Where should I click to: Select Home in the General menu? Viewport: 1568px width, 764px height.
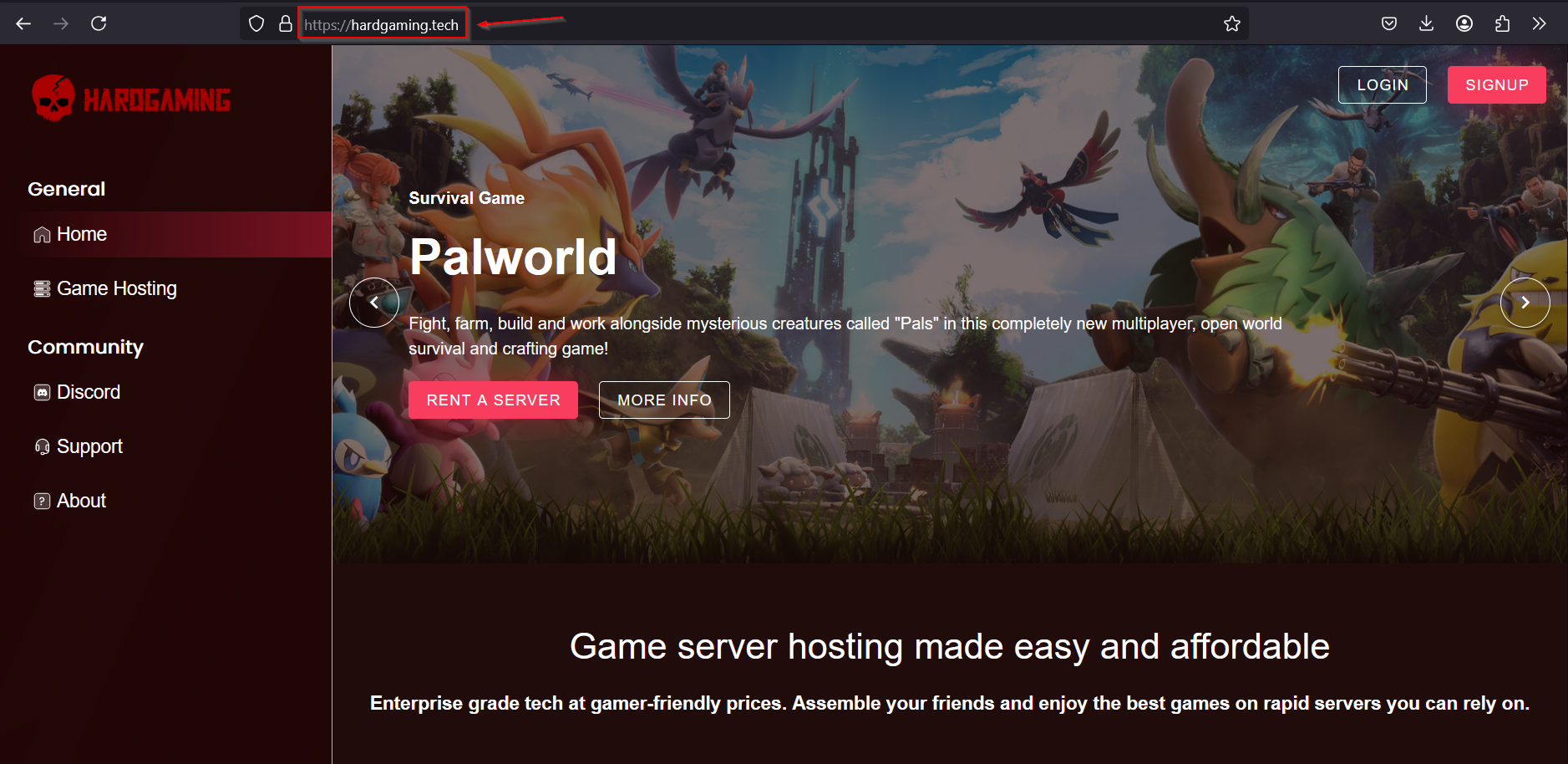click(81, 234)
